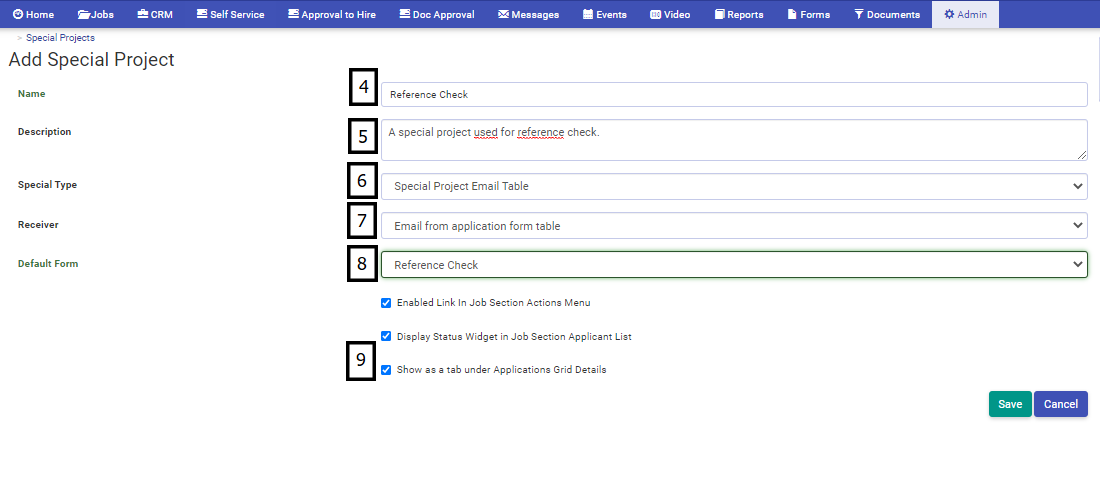
Task: Open the Messages menu
Action: (x=528, y=14)
